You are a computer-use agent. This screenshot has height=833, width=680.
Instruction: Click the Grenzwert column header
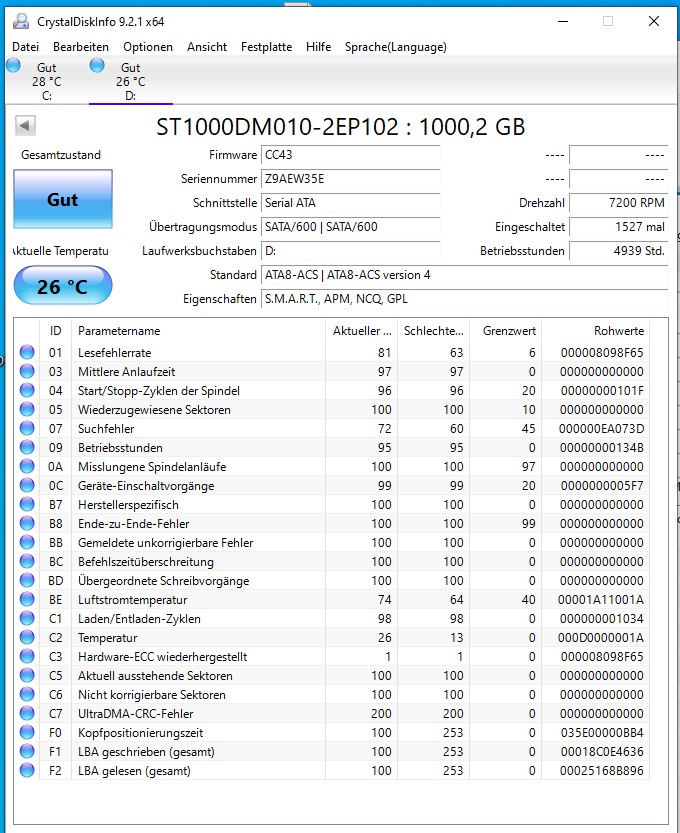click(x=506, y=331)
